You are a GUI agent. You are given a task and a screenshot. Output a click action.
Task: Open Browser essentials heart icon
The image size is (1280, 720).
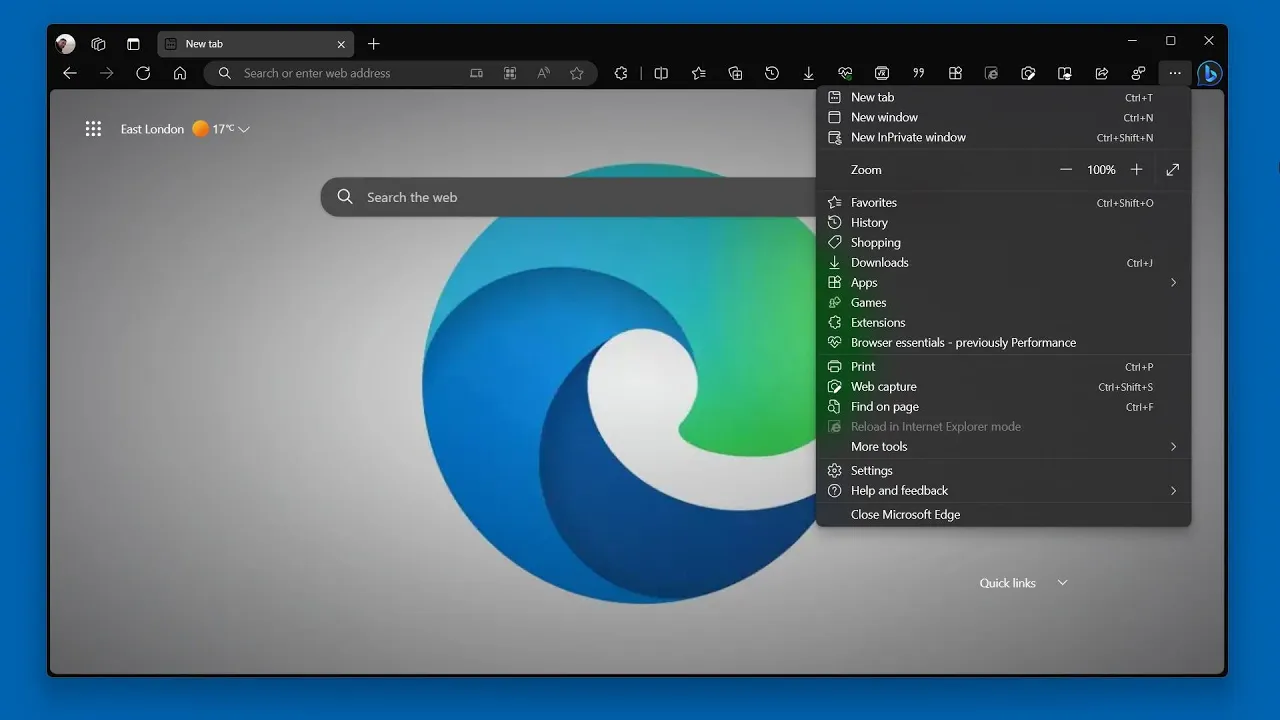[845, 73]
